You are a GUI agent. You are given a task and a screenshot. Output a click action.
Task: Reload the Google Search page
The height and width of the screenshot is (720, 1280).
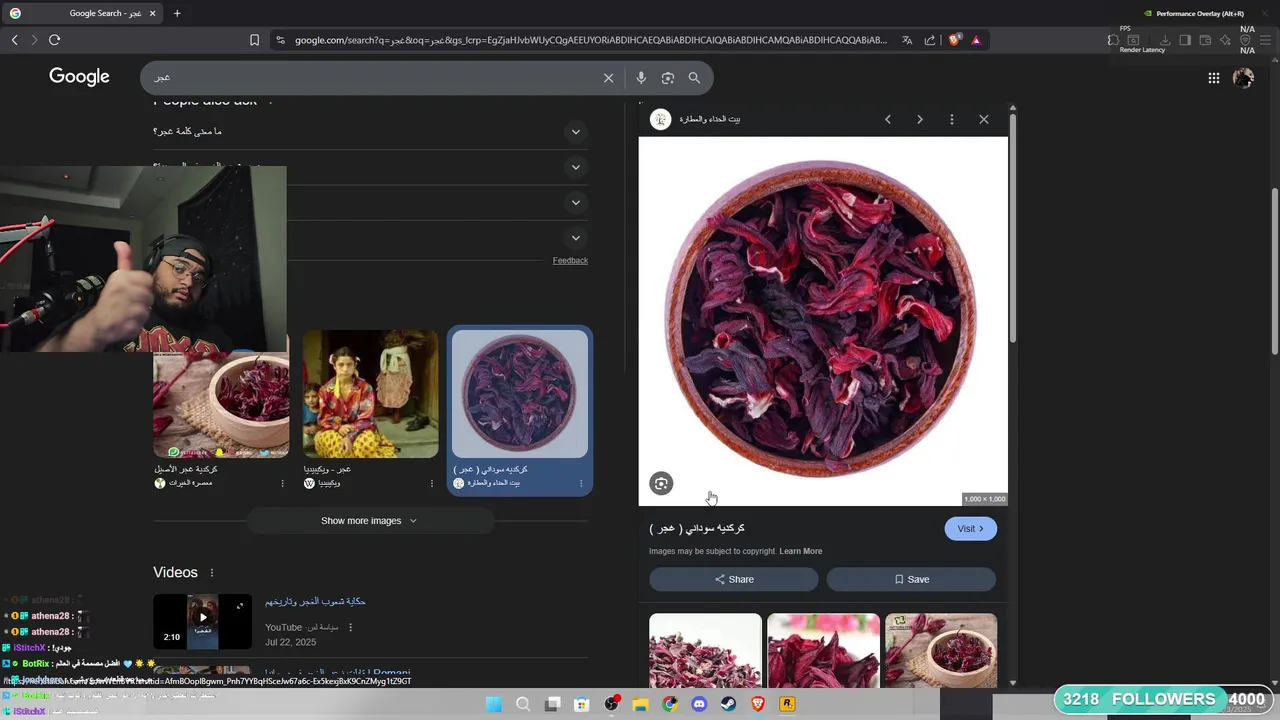click(54, 40)
